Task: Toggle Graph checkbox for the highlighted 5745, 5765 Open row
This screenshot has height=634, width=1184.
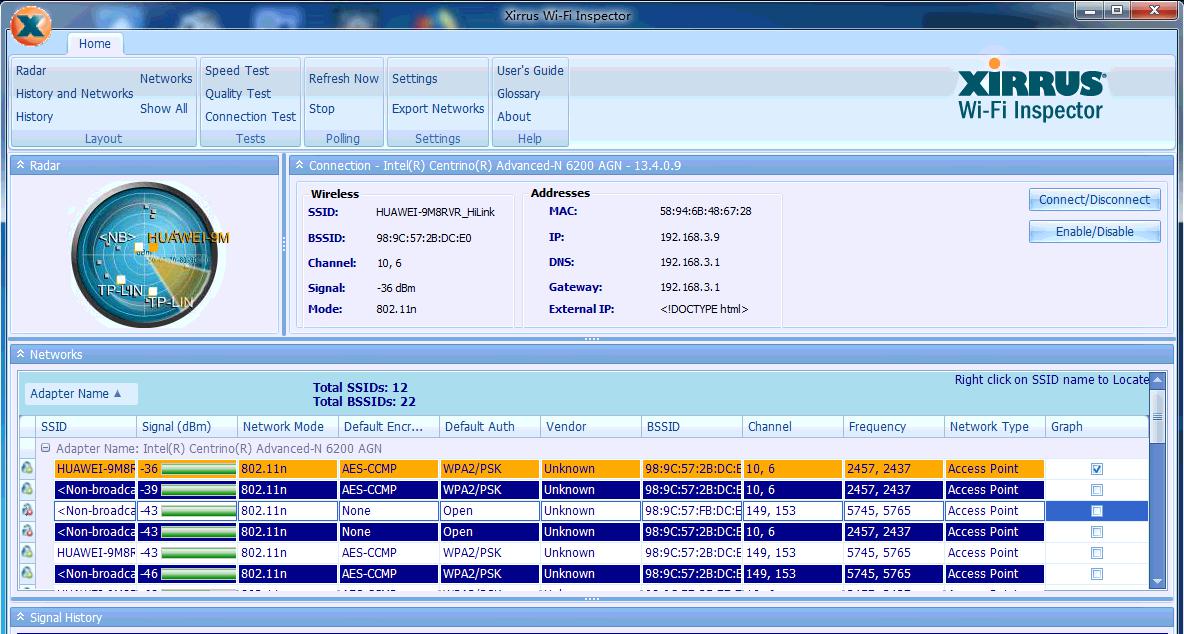Action: [x=1096, y=511]
